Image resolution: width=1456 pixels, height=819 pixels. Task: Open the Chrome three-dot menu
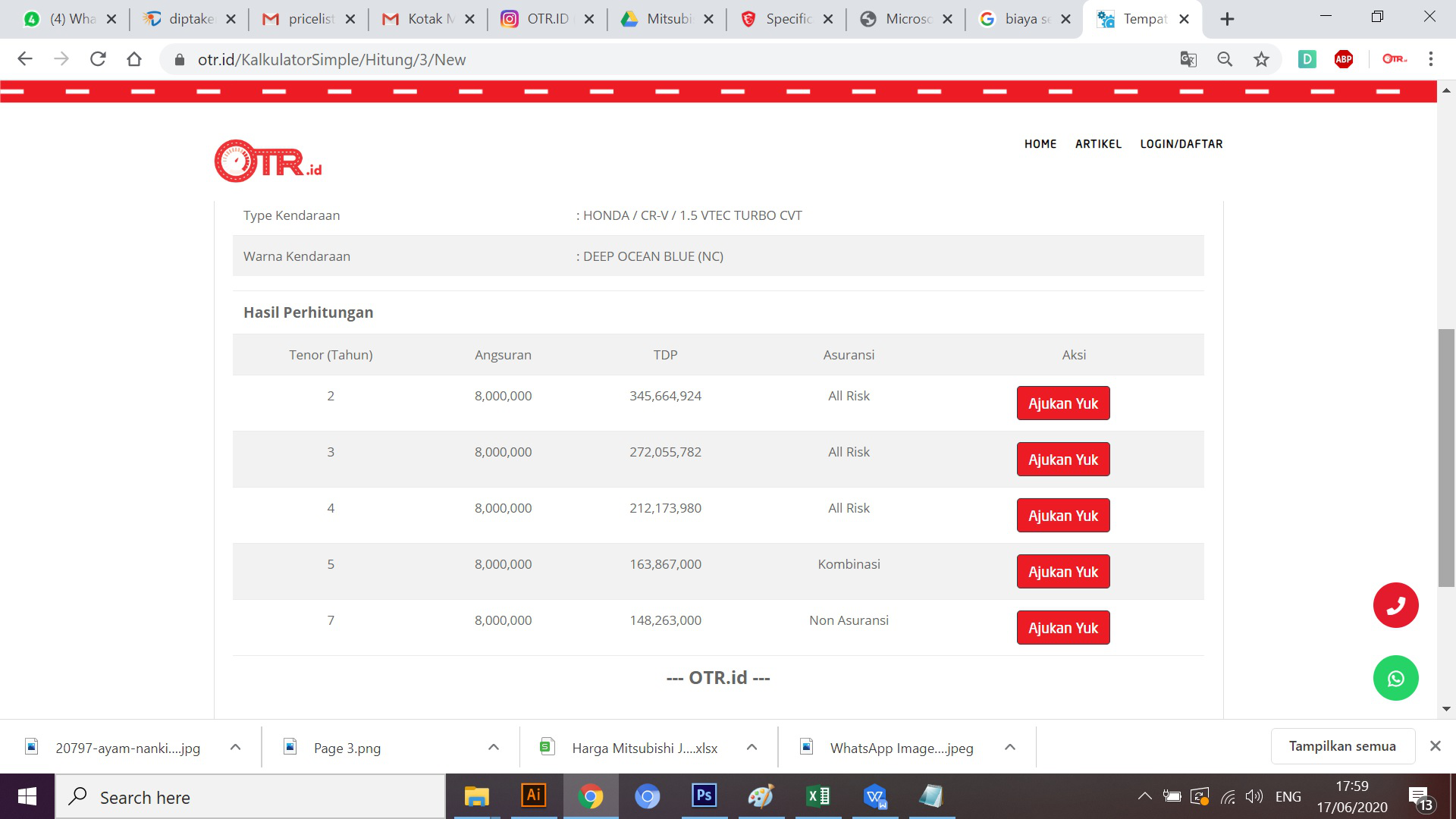1431,59
